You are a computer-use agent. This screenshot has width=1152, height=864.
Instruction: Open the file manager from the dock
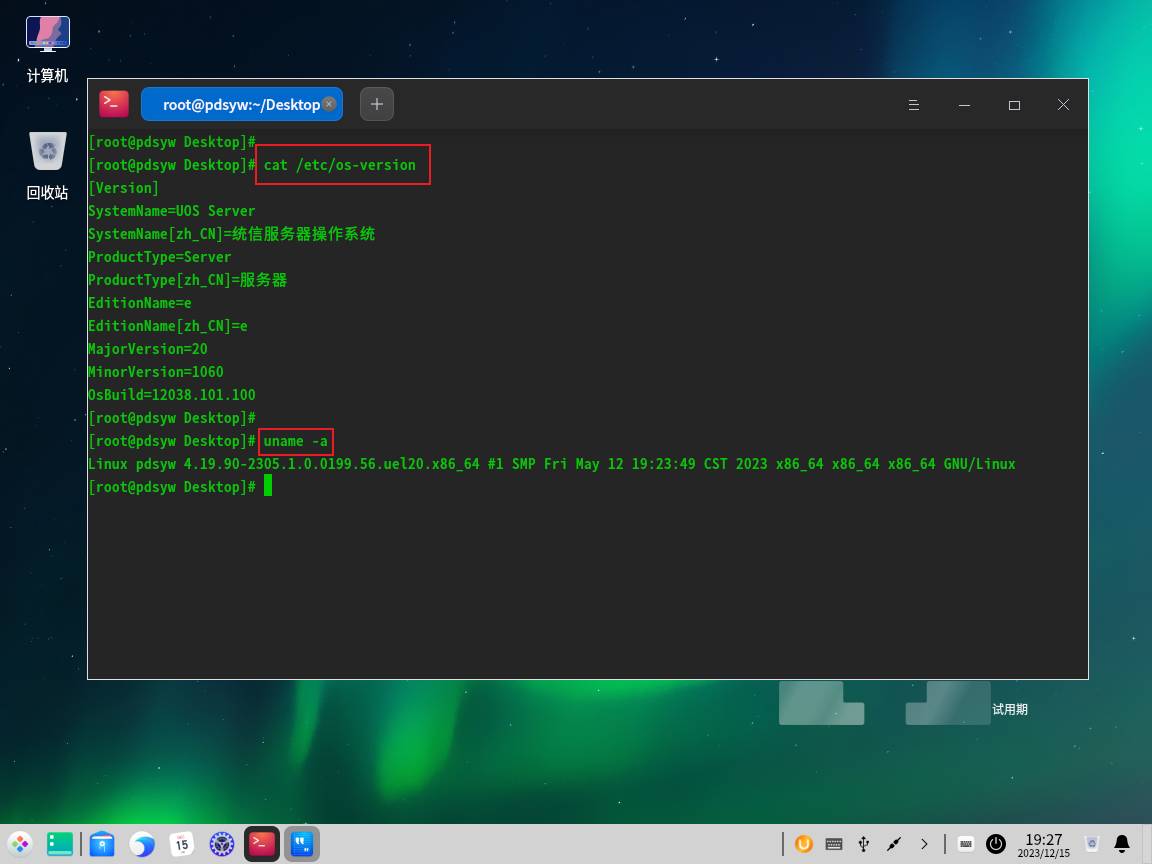(x=101, y=844)
